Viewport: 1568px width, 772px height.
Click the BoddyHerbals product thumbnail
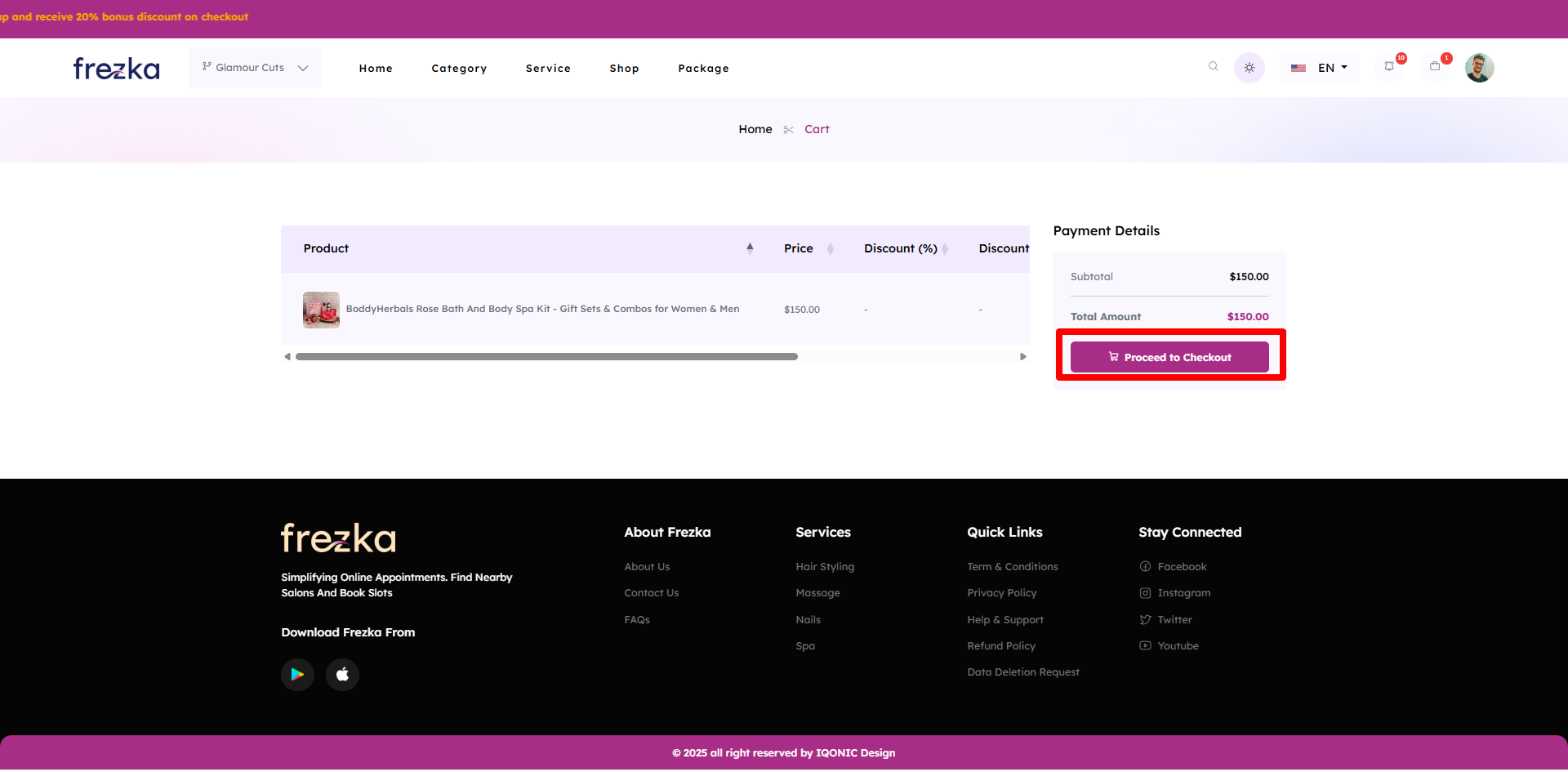pyautogui.click(x=321, y=310)
